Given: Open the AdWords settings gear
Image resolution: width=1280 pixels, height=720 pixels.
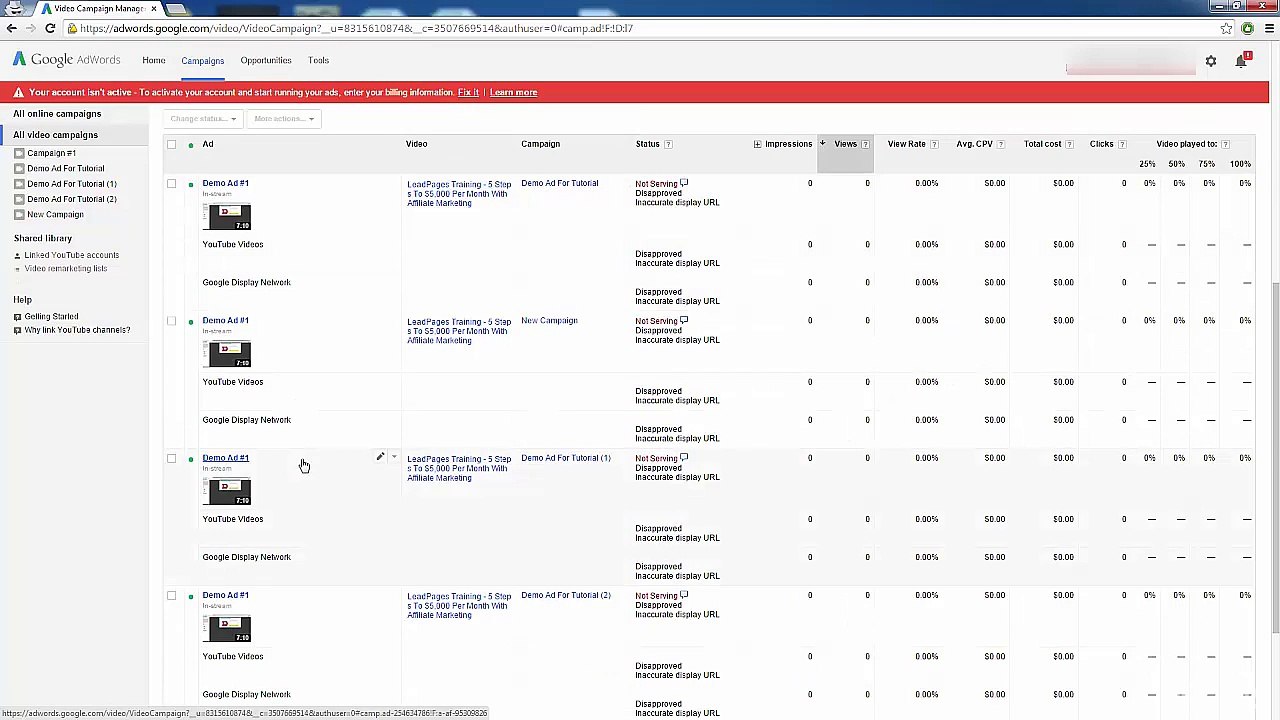Looking at the screenshot, I should tap(1210, 62).
